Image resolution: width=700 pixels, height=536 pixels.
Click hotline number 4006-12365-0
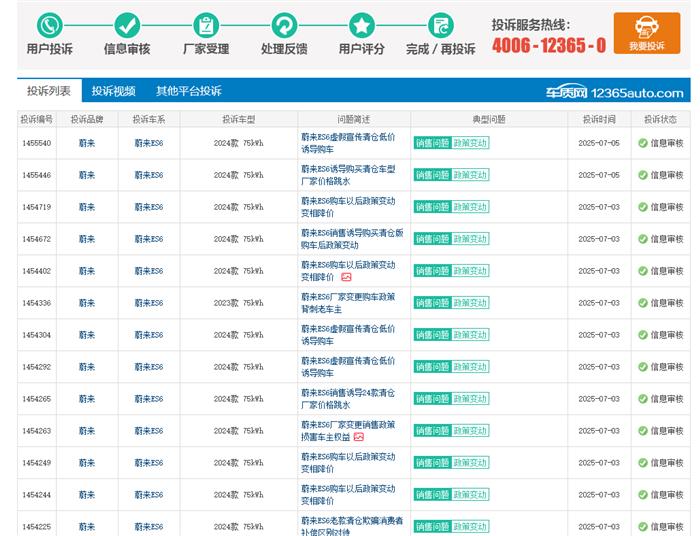click(549, 45)
